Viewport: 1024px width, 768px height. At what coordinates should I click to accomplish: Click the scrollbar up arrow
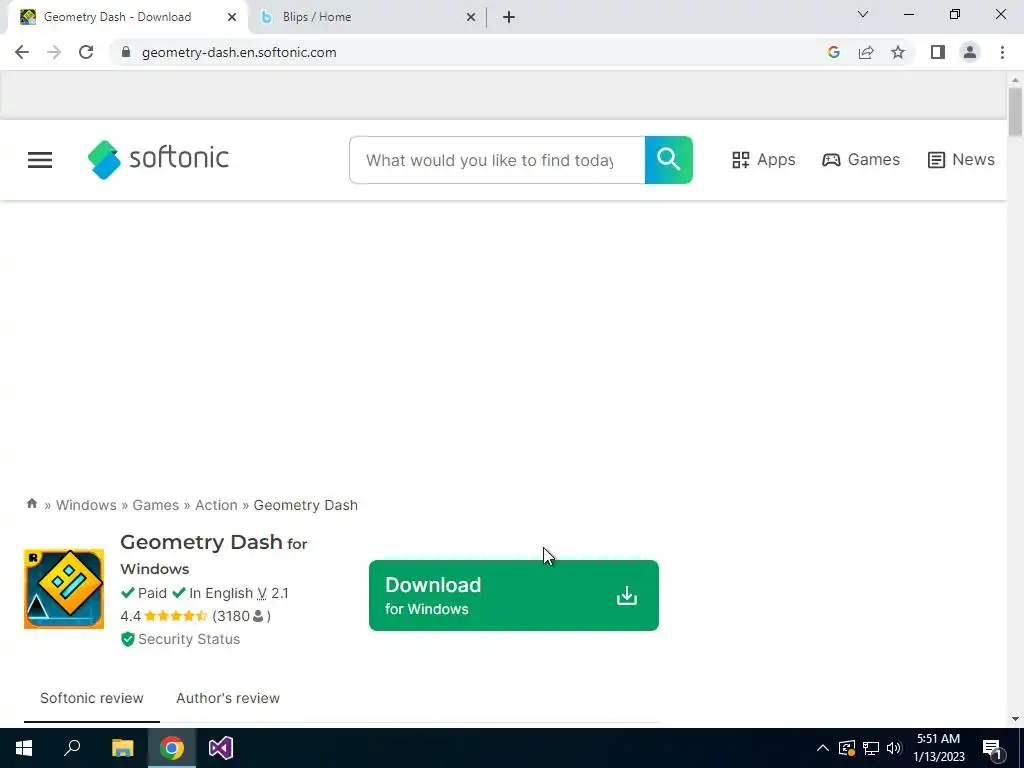click(x=1015, y=80)
